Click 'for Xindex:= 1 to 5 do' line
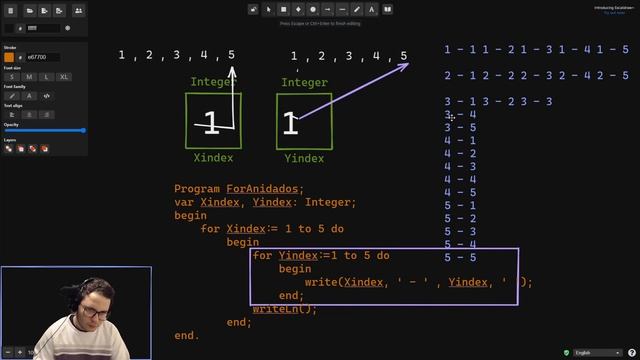This screenshot has height=360, width=640. (272, 229)
